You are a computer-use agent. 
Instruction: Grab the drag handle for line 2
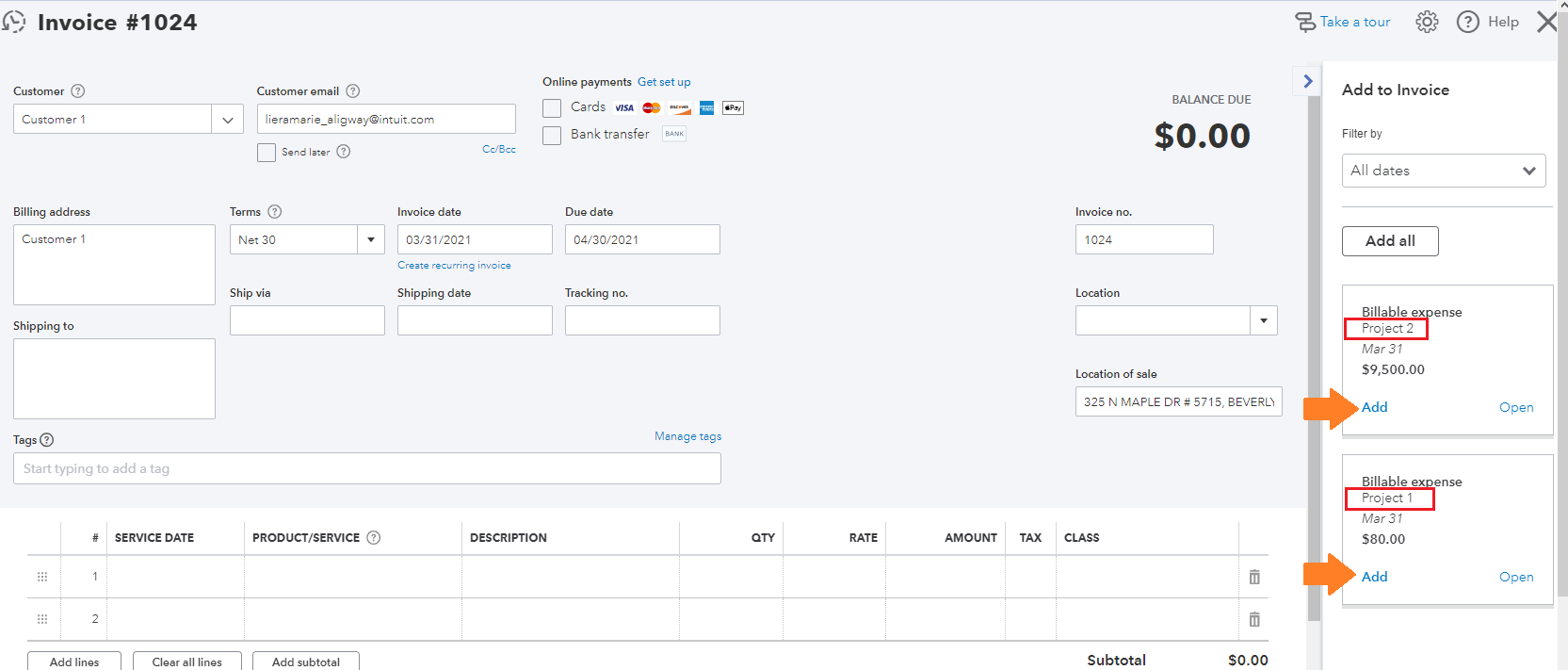42,619
